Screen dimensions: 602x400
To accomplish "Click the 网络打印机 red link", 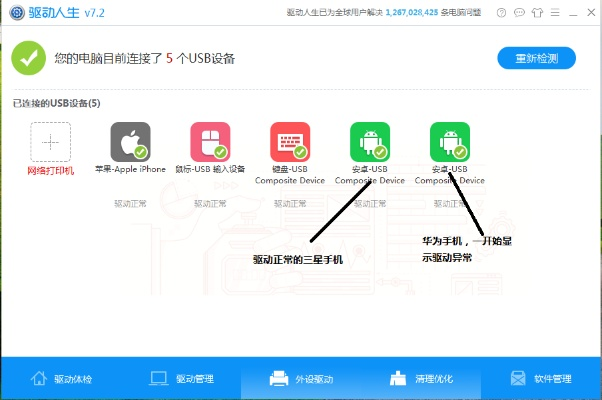I will click(x=50, y=171).
